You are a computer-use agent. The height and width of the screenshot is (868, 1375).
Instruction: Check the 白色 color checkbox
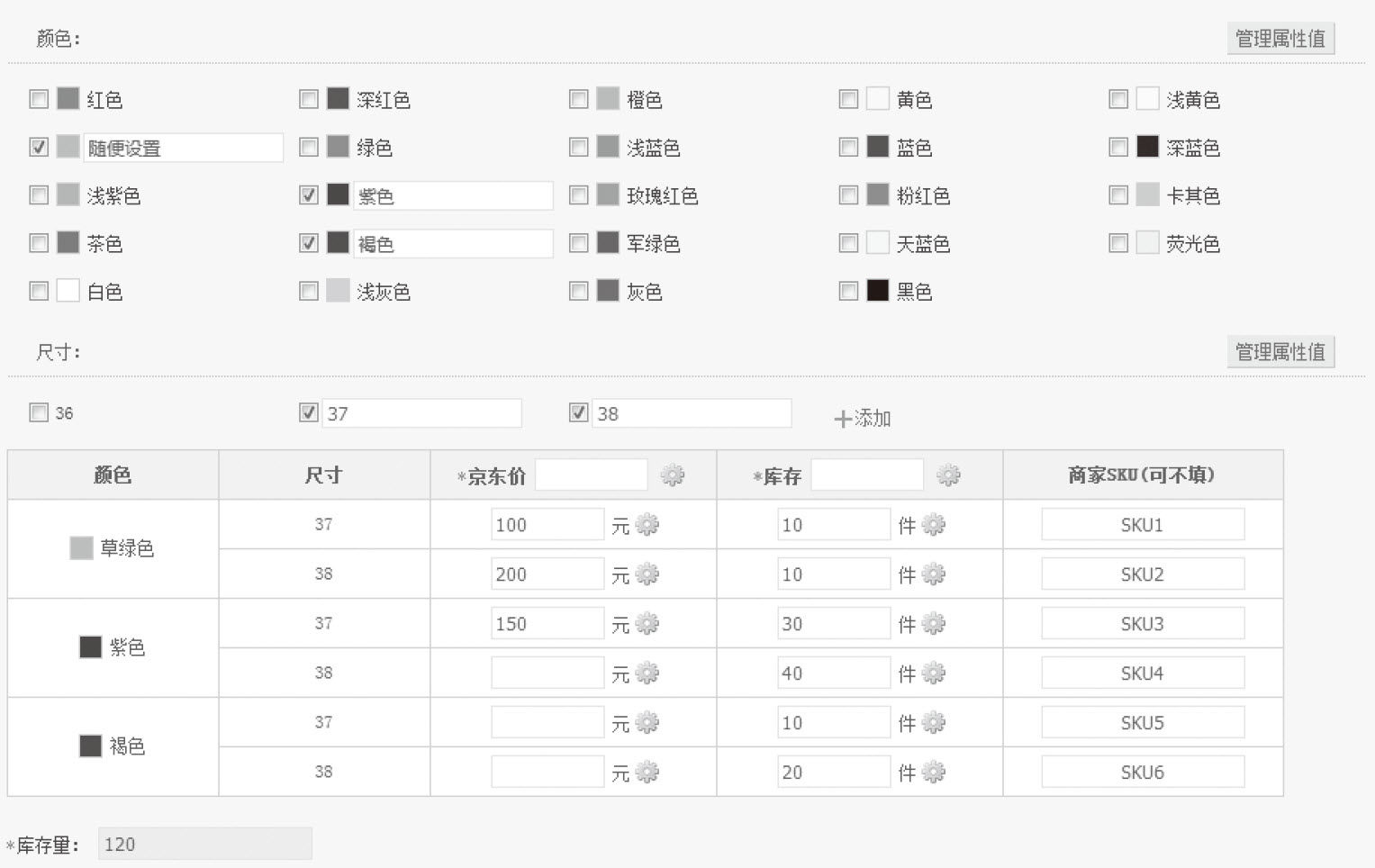tap(39, 291)
